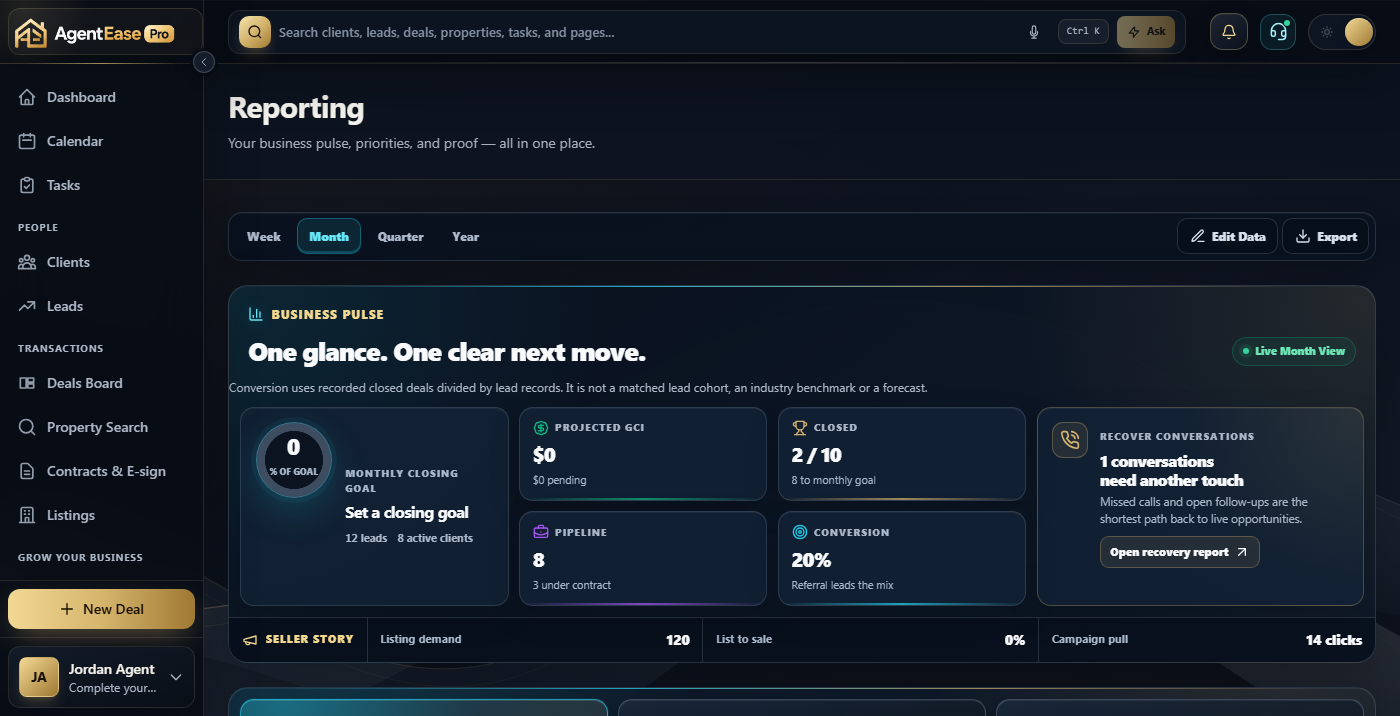The width and height of the screenshot is (1400, 716).
Task: Open Clients in the sidebar
Action: point(101,262)
